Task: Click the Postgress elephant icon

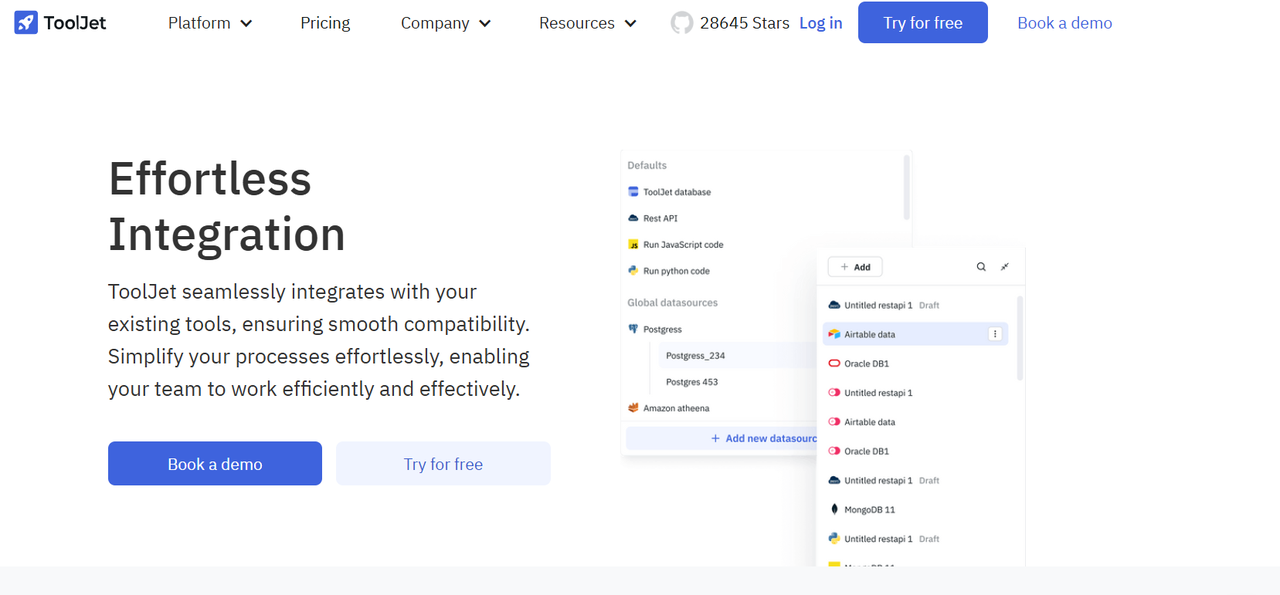Action: pyautogui.click(x=633, y=328)
